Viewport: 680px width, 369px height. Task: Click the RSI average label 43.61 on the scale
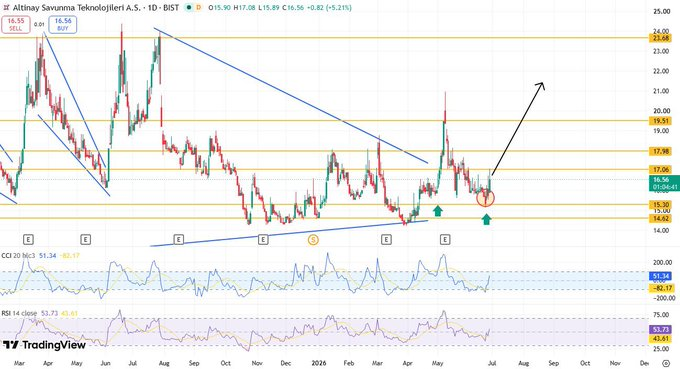(x=661, y=339)
